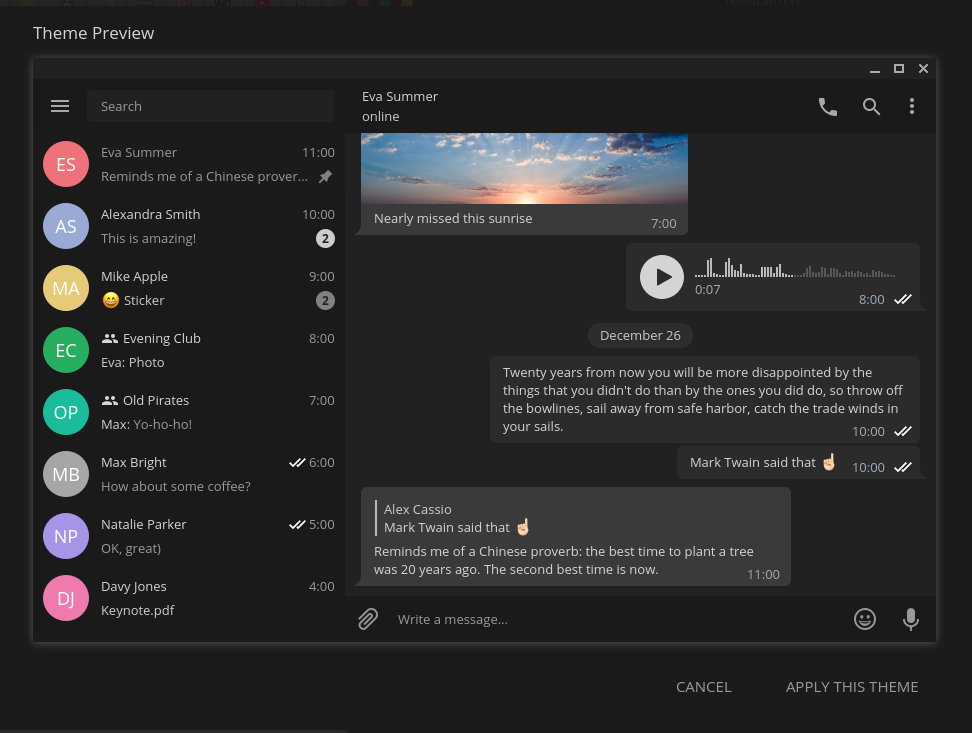Click Cancel in Theme Preview

pyautogui.click(x=704, y=687)
